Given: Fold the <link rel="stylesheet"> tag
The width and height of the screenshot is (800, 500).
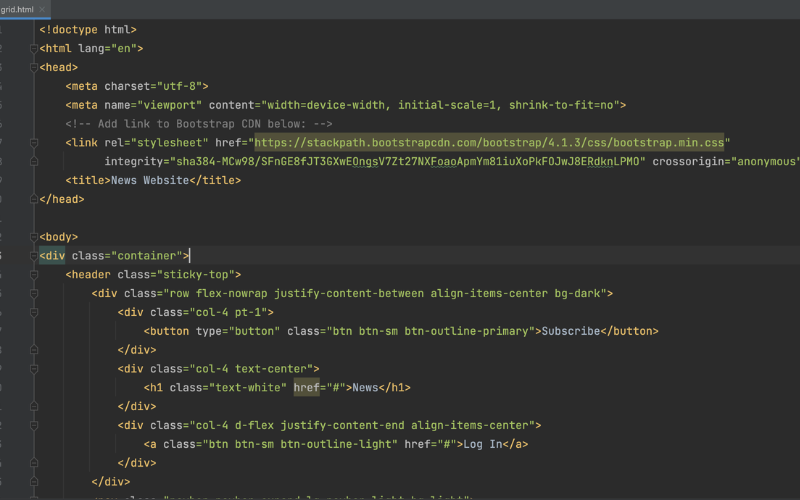Looking at the screenshot, I should tap(34, 143).
